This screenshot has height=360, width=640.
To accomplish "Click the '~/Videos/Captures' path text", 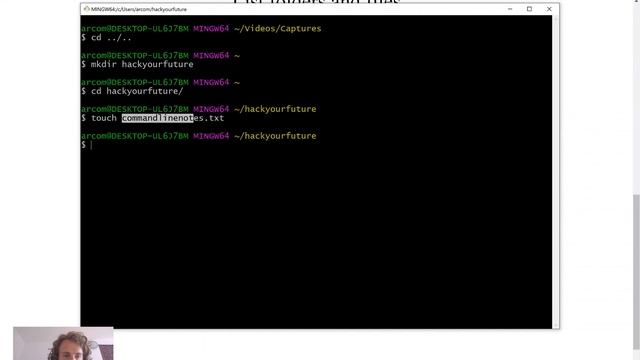I will pos(278,29).
